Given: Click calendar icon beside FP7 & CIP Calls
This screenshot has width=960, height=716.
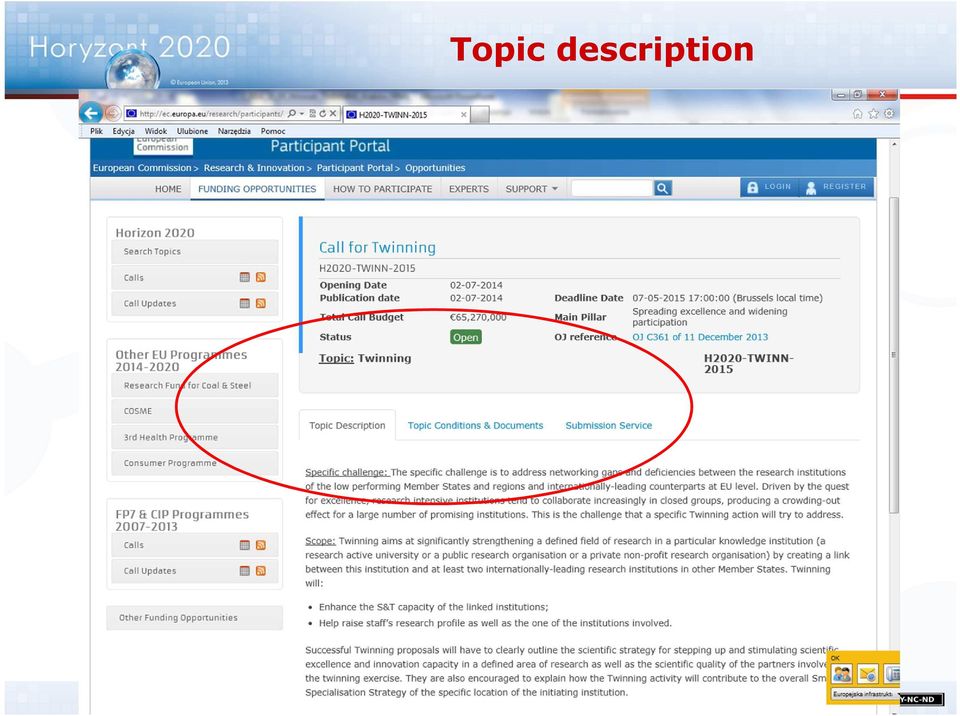Looking at the screenshot, I should (x=245, y=545).
